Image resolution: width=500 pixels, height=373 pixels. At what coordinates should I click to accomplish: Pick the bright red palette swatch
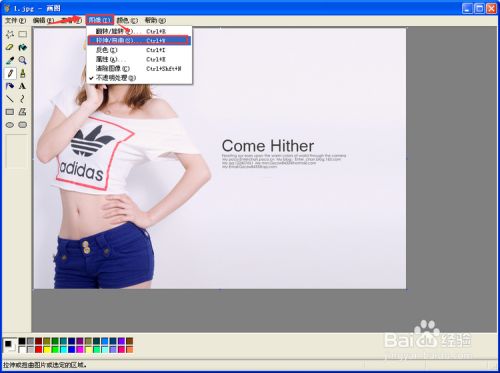[x=38, y=350]
